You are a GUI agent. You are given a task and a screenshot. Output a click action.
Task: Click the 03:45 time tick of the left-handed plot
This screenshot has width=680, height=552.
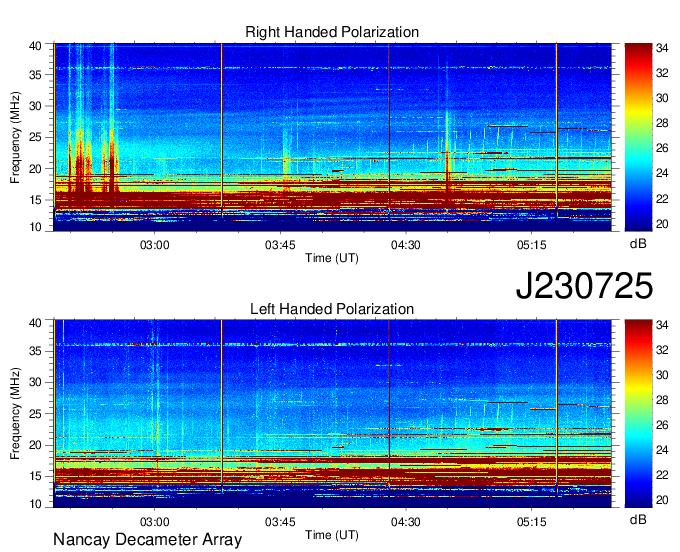pos(280,522)
